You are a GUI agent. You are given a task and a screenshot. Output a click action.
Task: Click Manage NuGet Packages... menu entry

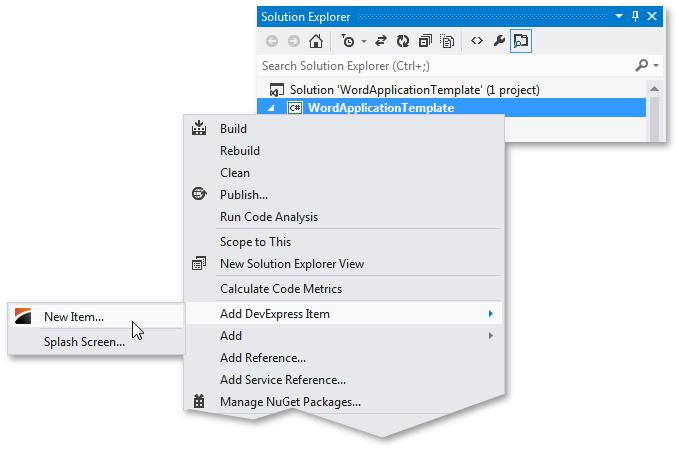click(x=290, y=402)
